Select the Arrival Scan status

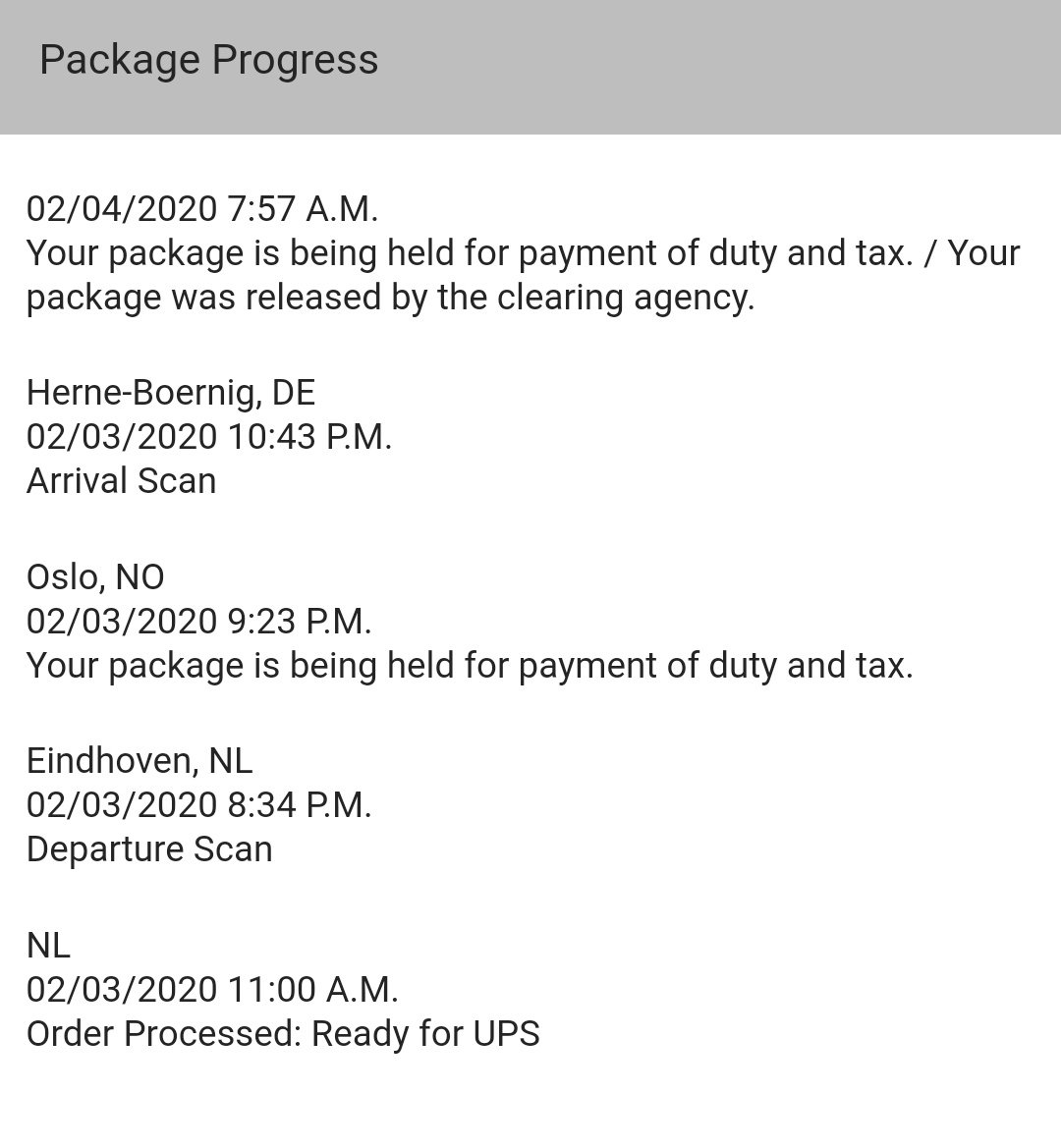pyautogui.click(x=121, y=481)
